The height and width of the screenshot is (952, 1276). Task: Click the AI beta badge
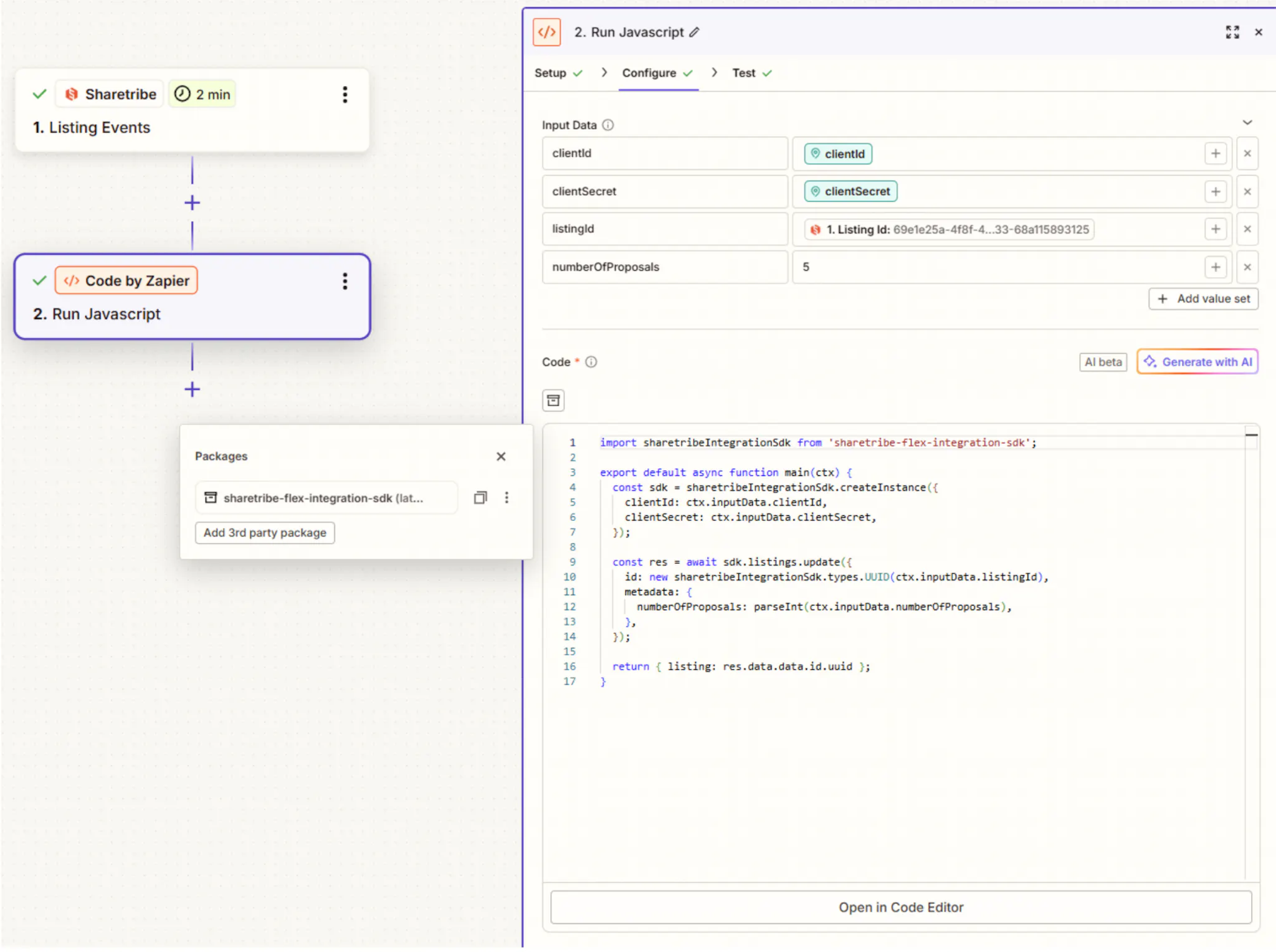point(1103,363)
